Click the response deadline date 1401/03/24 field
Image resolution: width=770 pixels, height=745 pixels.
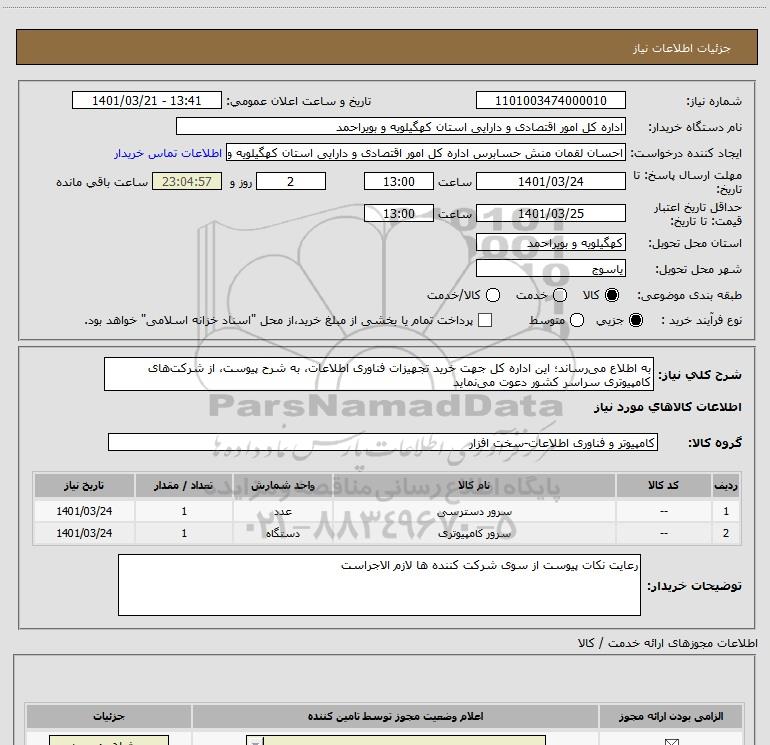click(550, 181)
